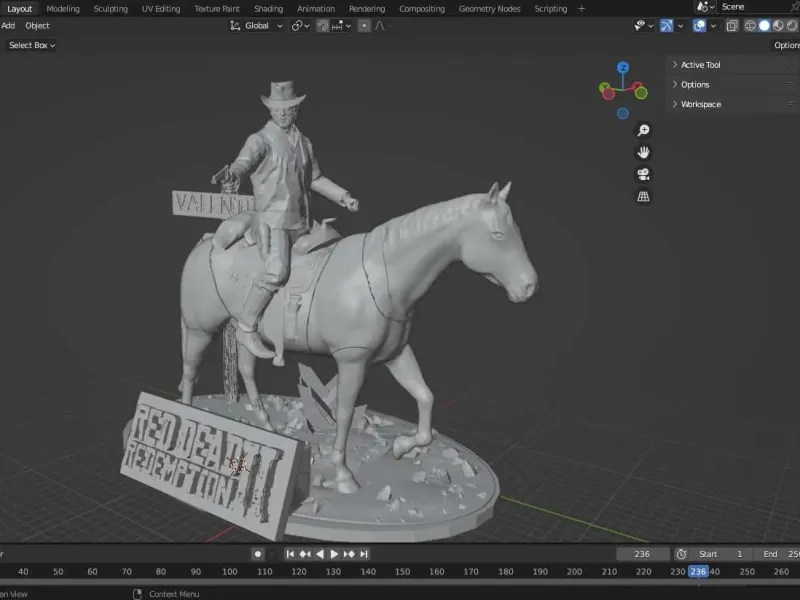The image size is (800, 600).
Task: Switch to the Shading workspace tab
Action: [x=268, y=9]
